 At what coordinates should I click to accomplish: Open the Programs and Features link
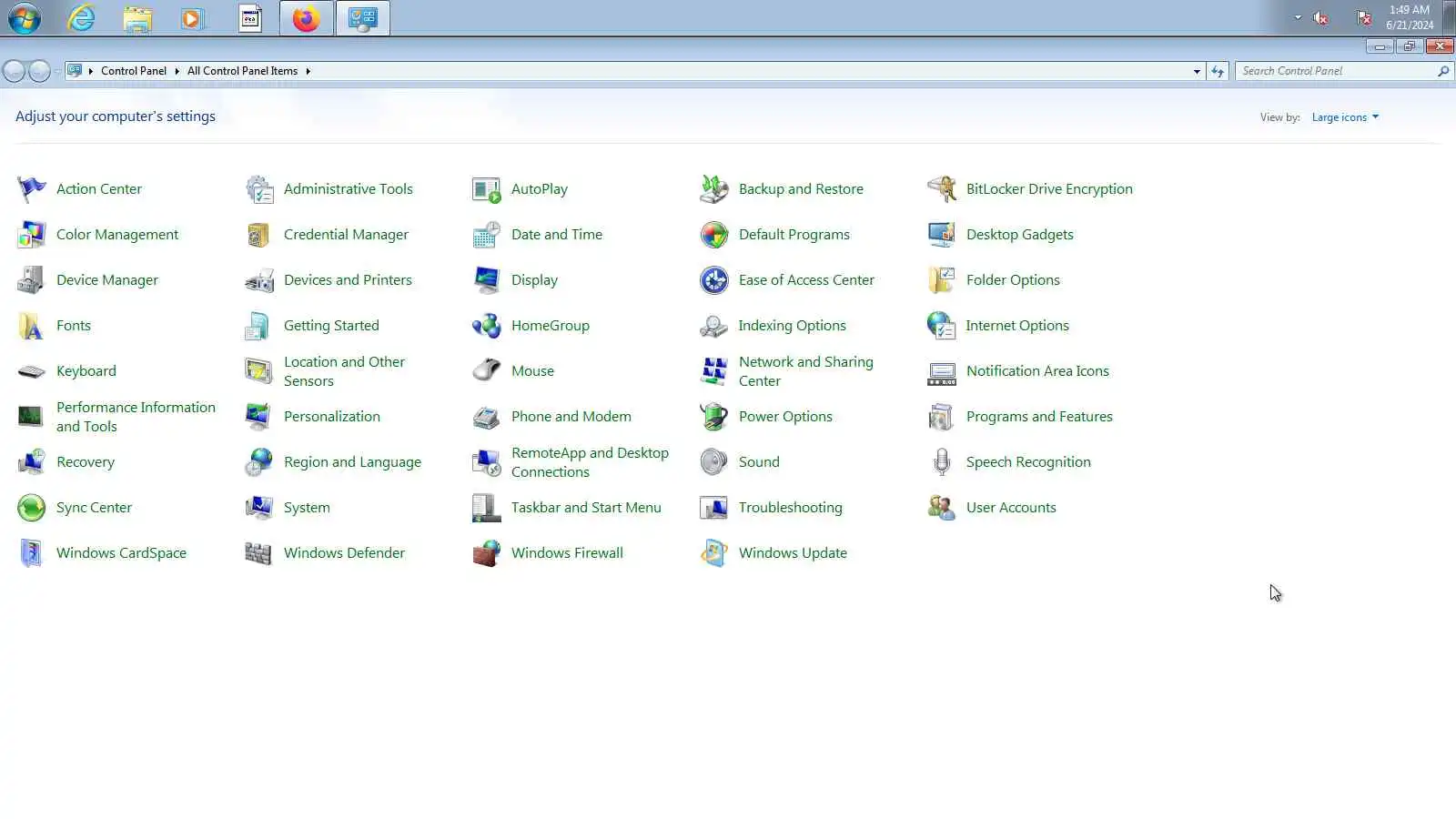pos(1039,417)
